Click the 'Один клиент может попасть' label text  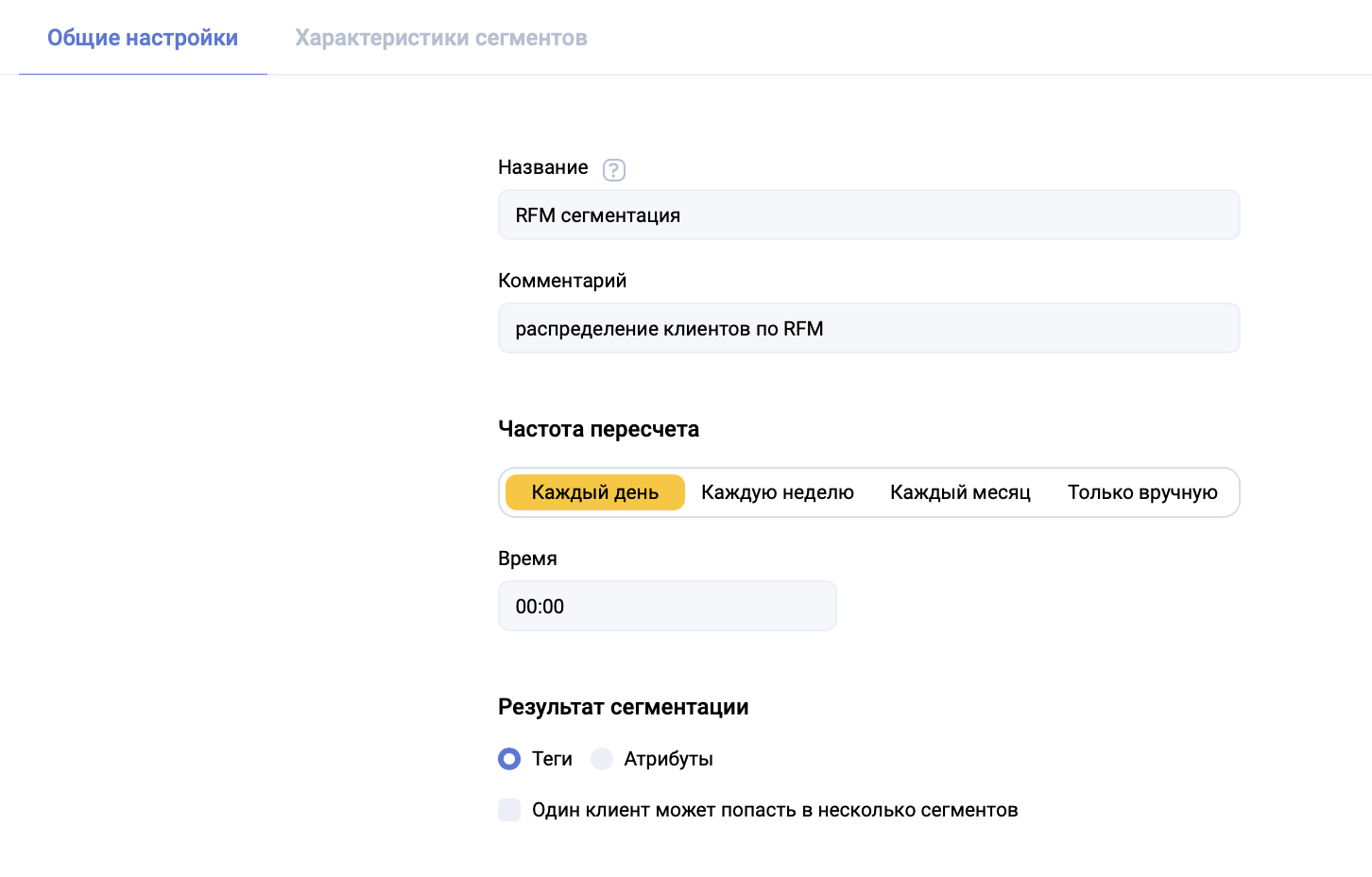pos(774,810)
